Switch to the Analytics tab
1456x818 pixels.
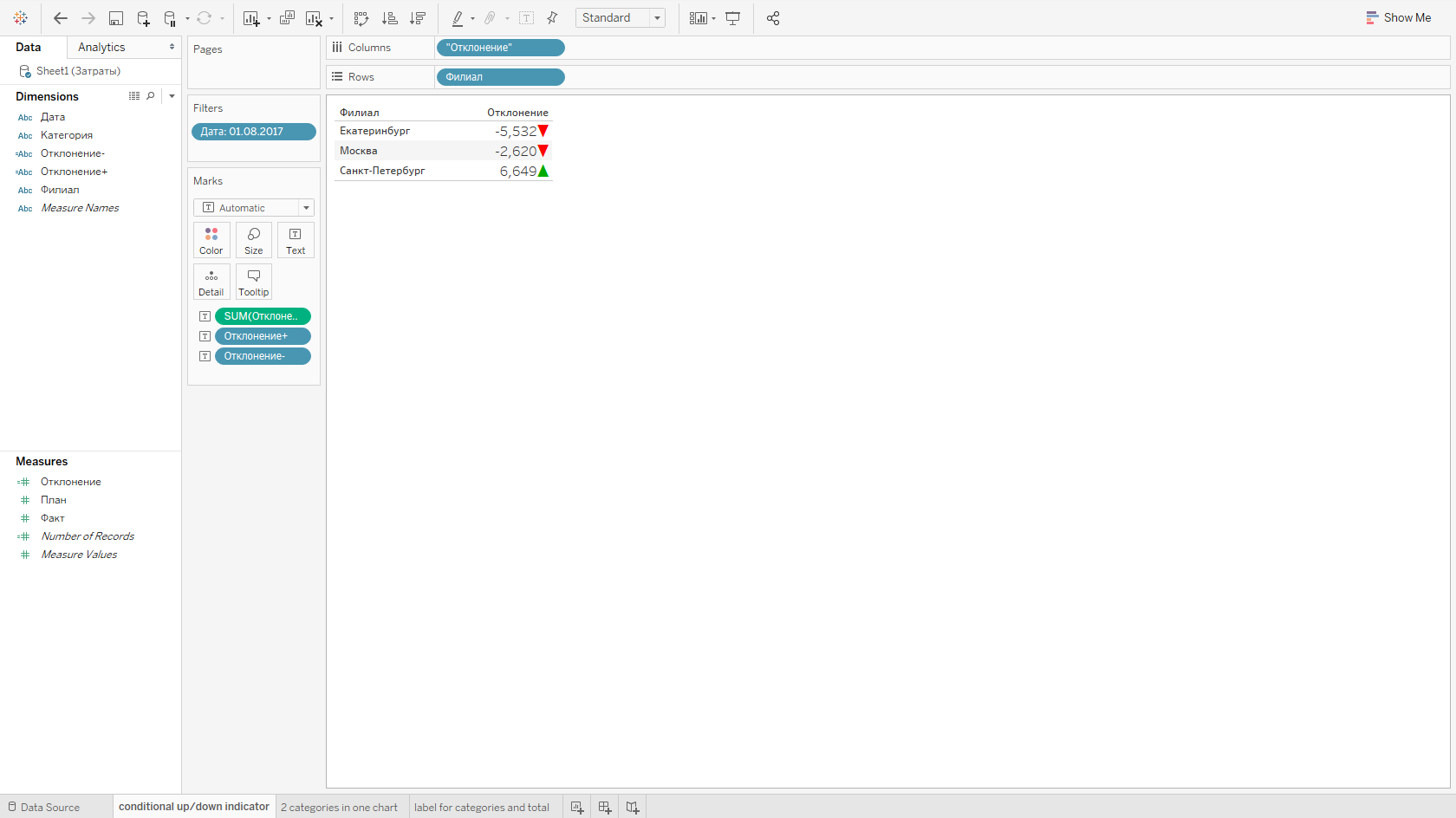[101, 48]
